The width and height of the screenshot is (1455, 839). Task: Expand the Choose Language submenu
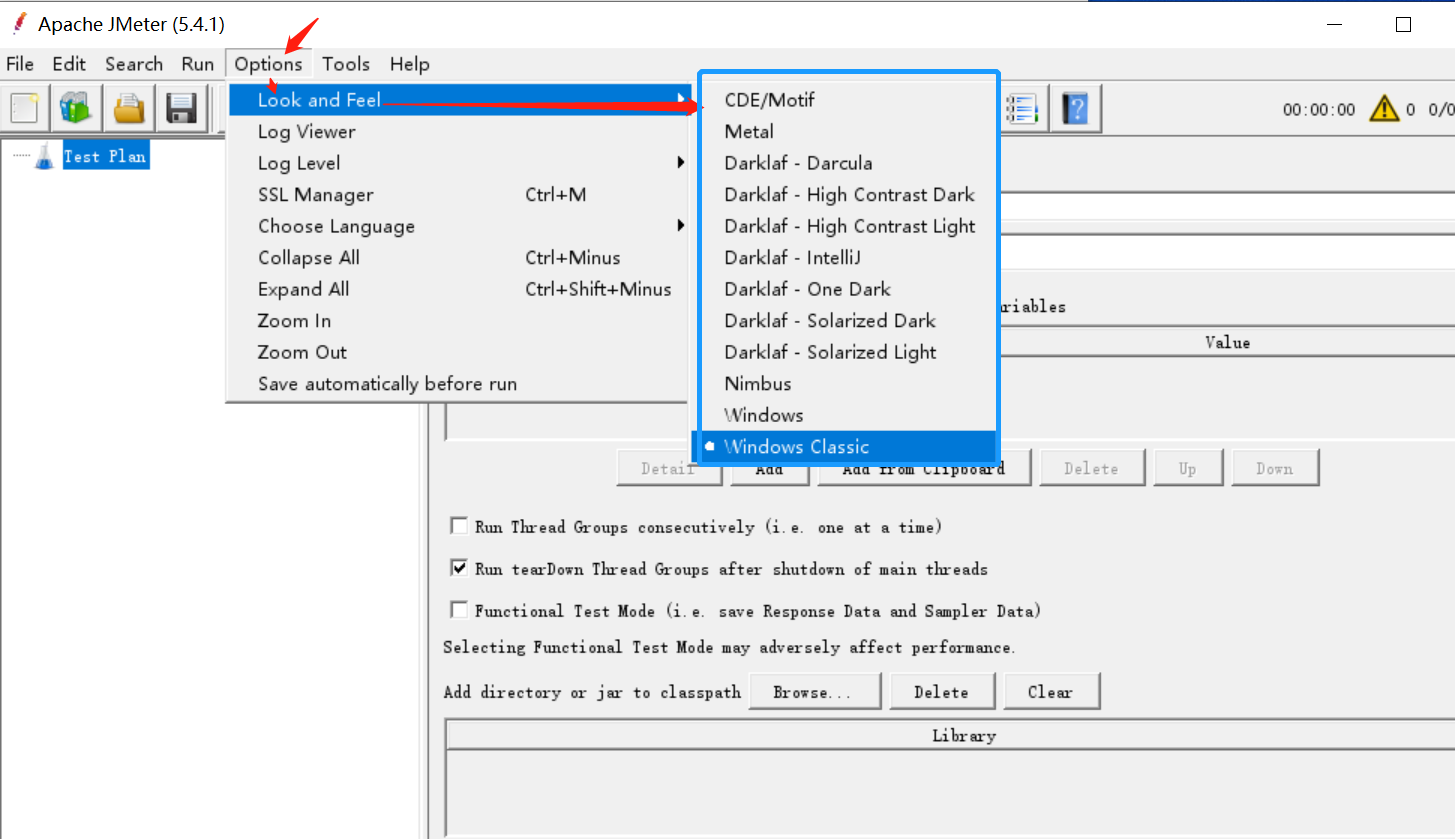460,226
